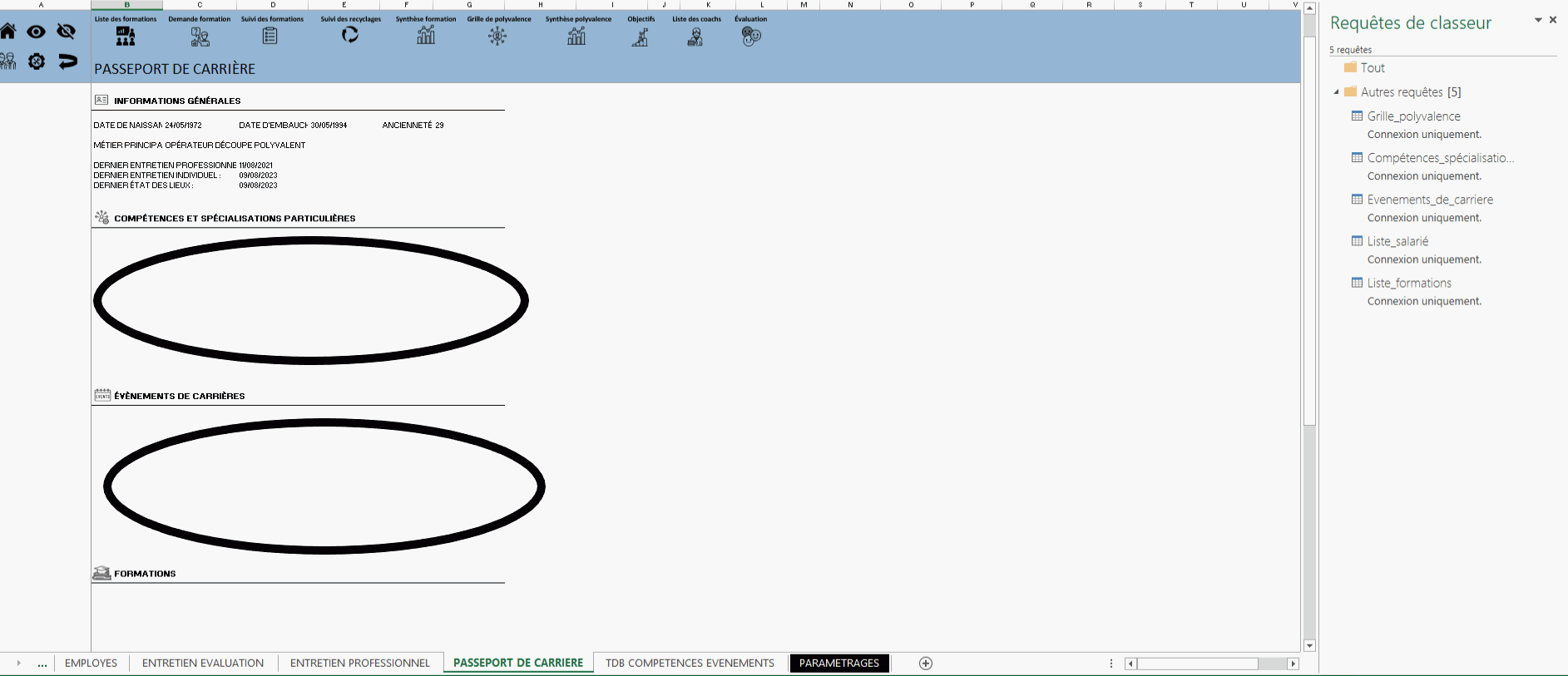Click the graduation icon beside Formations

(x=101, y=573)
